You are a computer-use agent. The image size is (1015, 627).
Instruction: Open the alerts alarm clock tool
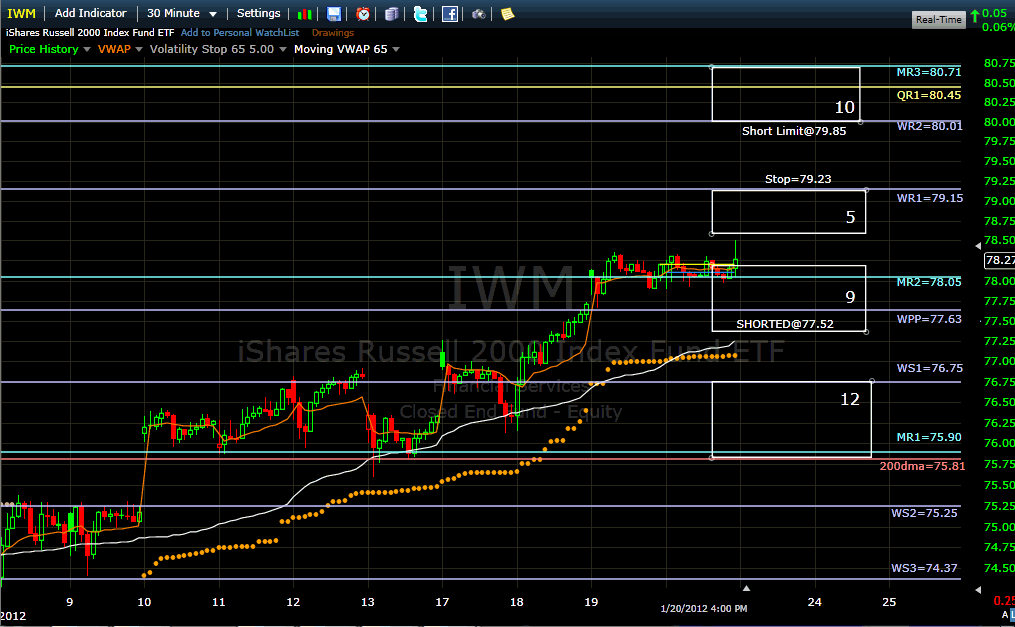(362, 14)
